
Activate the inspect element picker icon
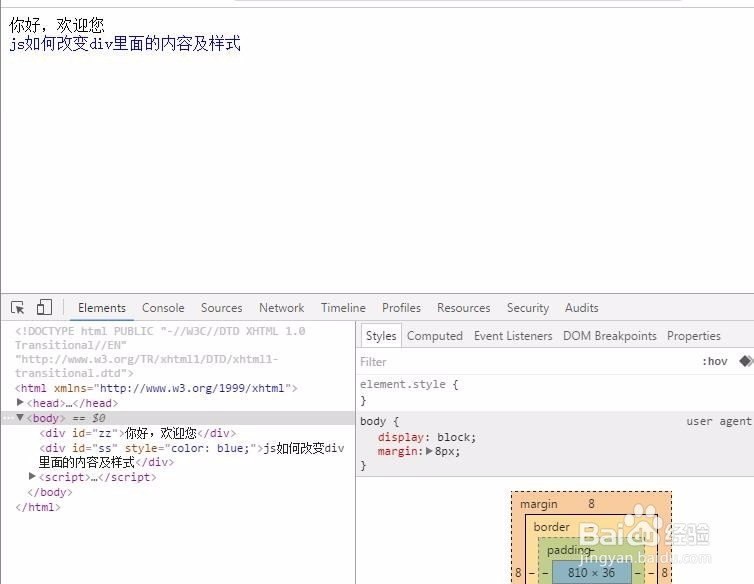(18, 307)
